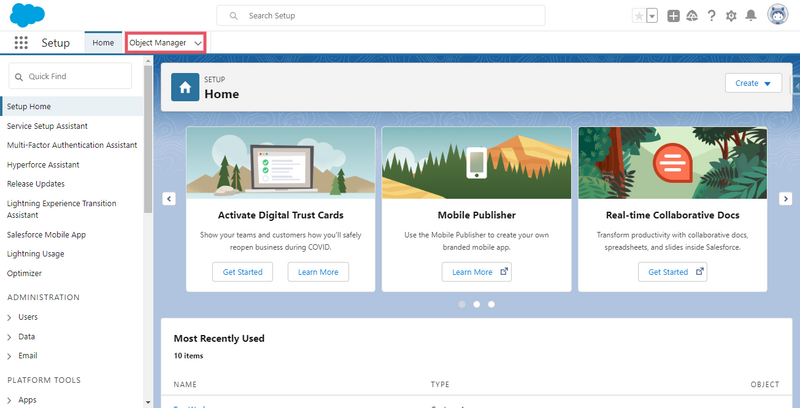Select the third carousel page dot
The width and height of the screenshot is (800, 408).
pyautogui.click(x=491, y=304)
